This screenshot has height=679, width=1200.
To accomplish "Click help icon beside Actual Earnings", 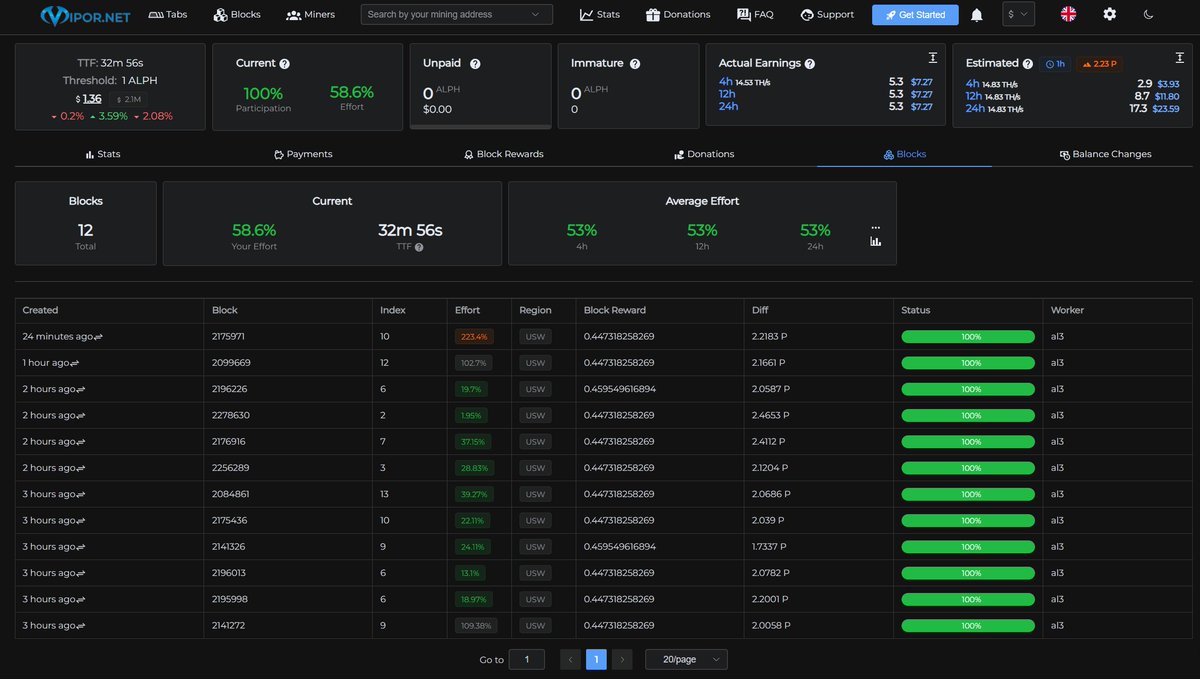I will (x=810, y=64).
